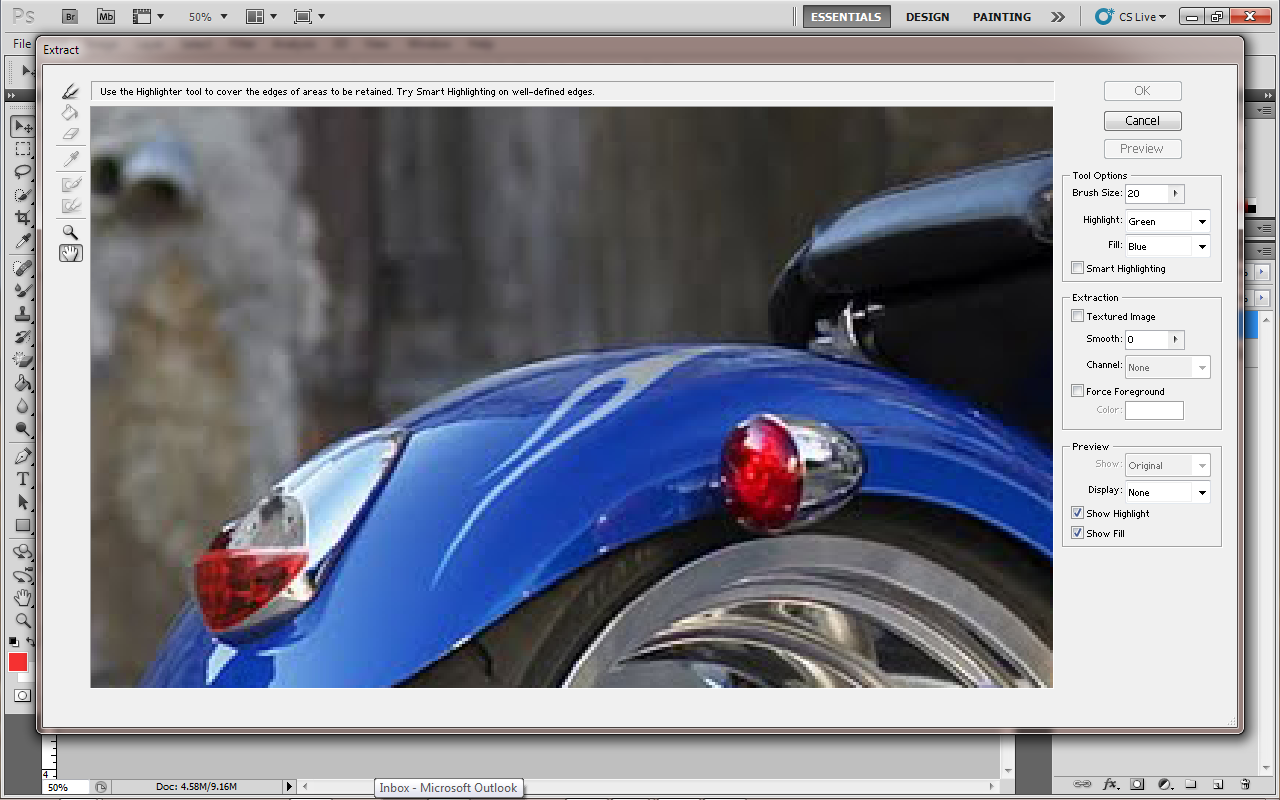Screen dimensions: 1280x800
Task: Select the Rectangular Marquee tool
Action: coord(22,149)
